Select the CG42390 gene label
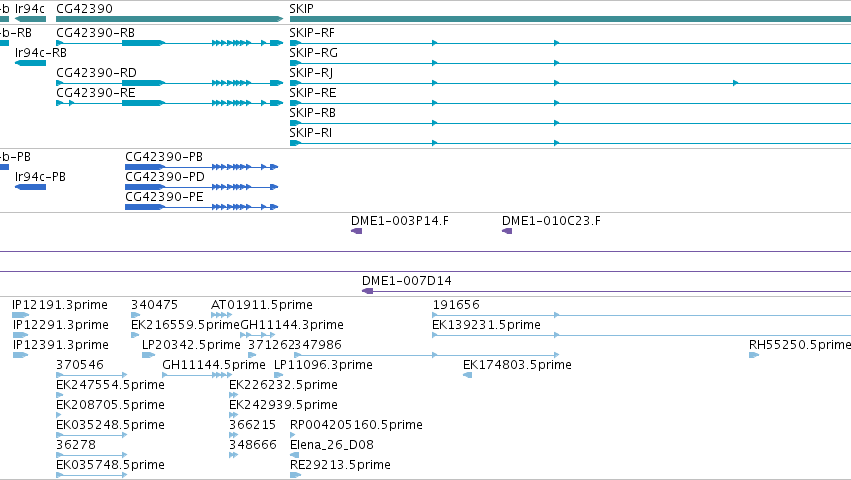851x480 pixels. [84, 9]
